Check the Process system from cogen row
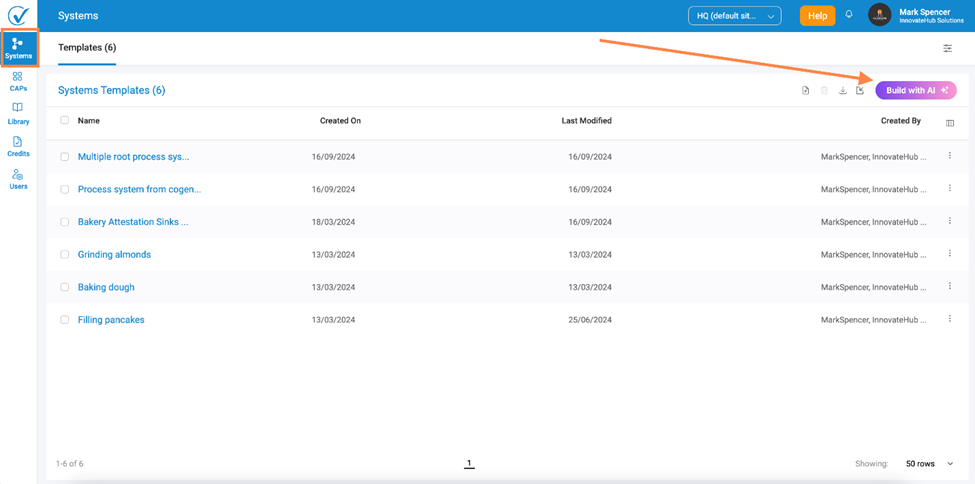975x484 pixels. [x=65, y=190]
